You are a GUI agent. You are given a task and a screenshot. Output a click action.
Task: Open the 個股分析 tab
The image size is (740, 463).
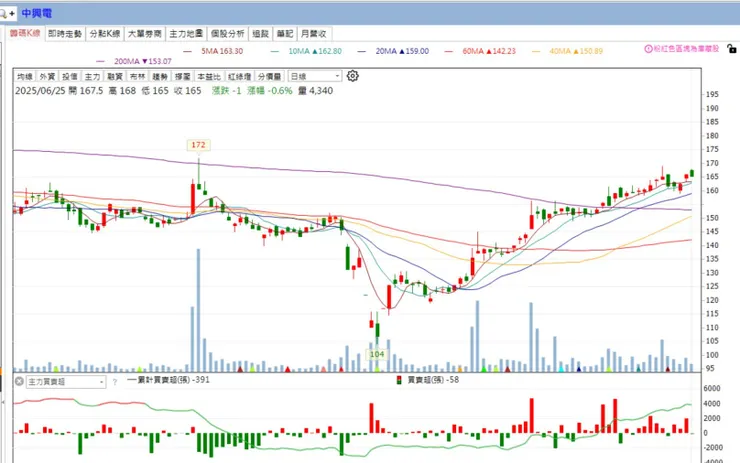[227, 34]
